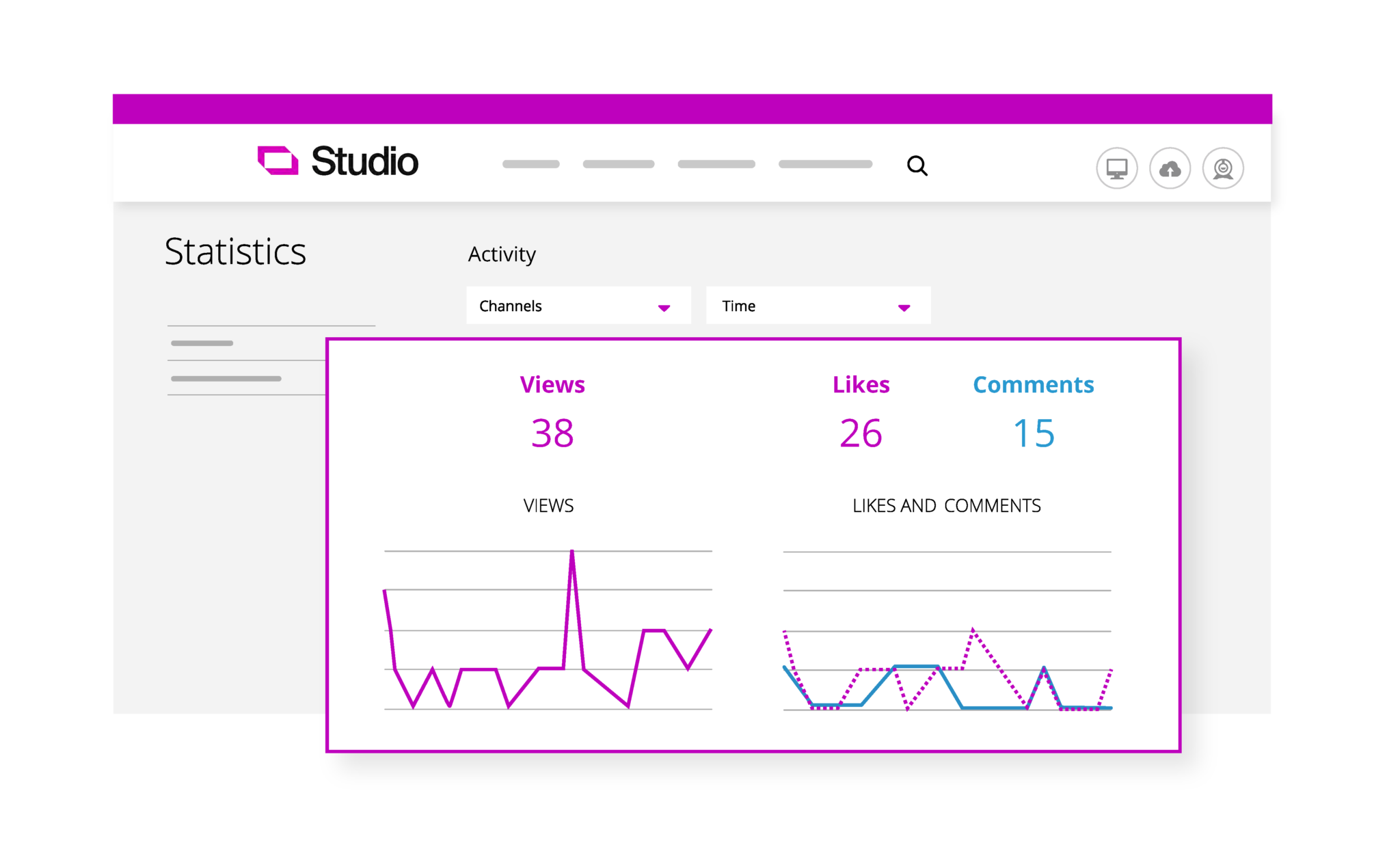Select the third placeholder nav menu item
The image size is (1400, 843).
[x=716, y=164]
